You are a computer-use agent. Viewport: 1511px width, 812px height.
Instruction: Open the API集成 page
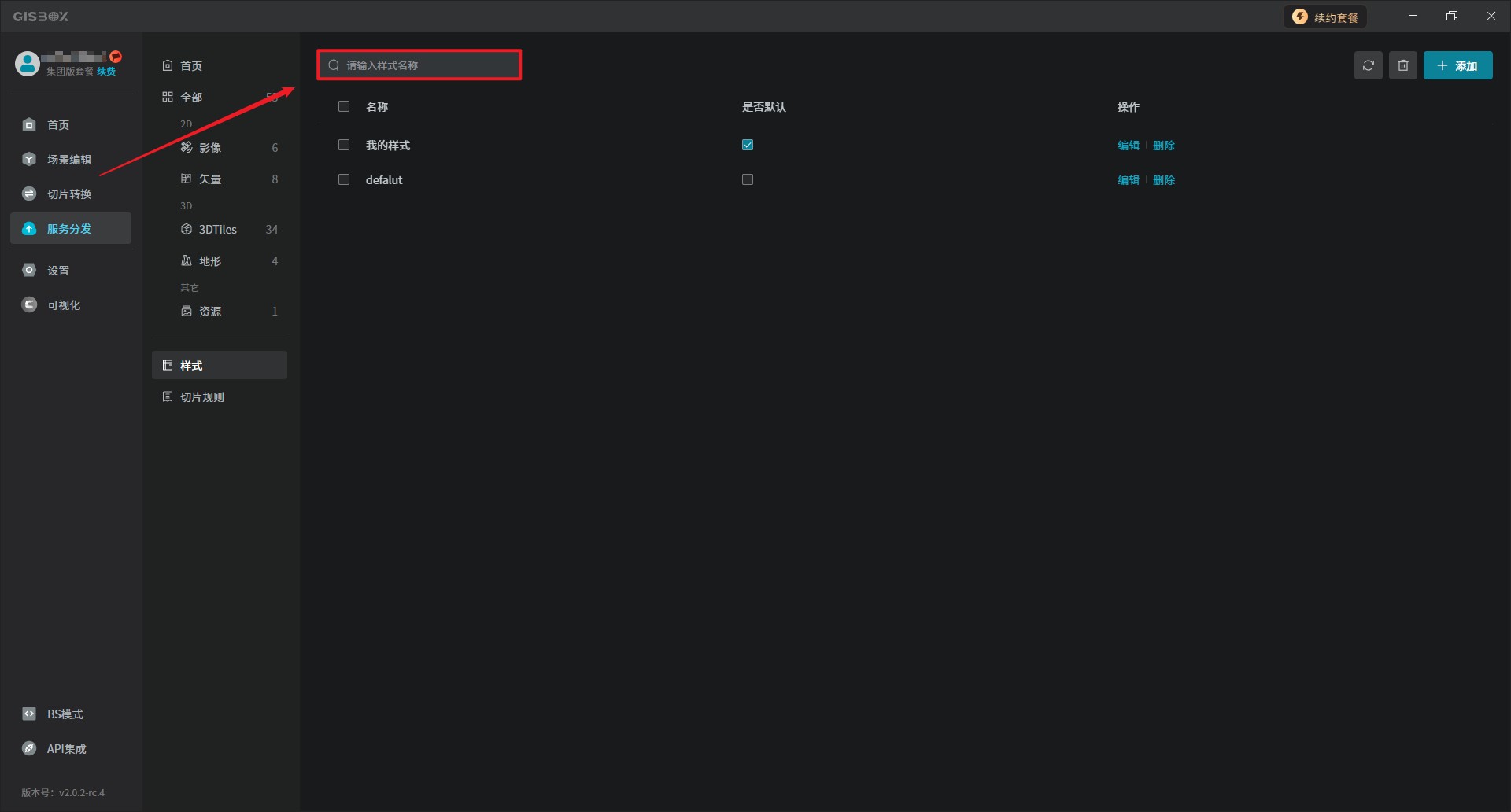coord(66,749)
